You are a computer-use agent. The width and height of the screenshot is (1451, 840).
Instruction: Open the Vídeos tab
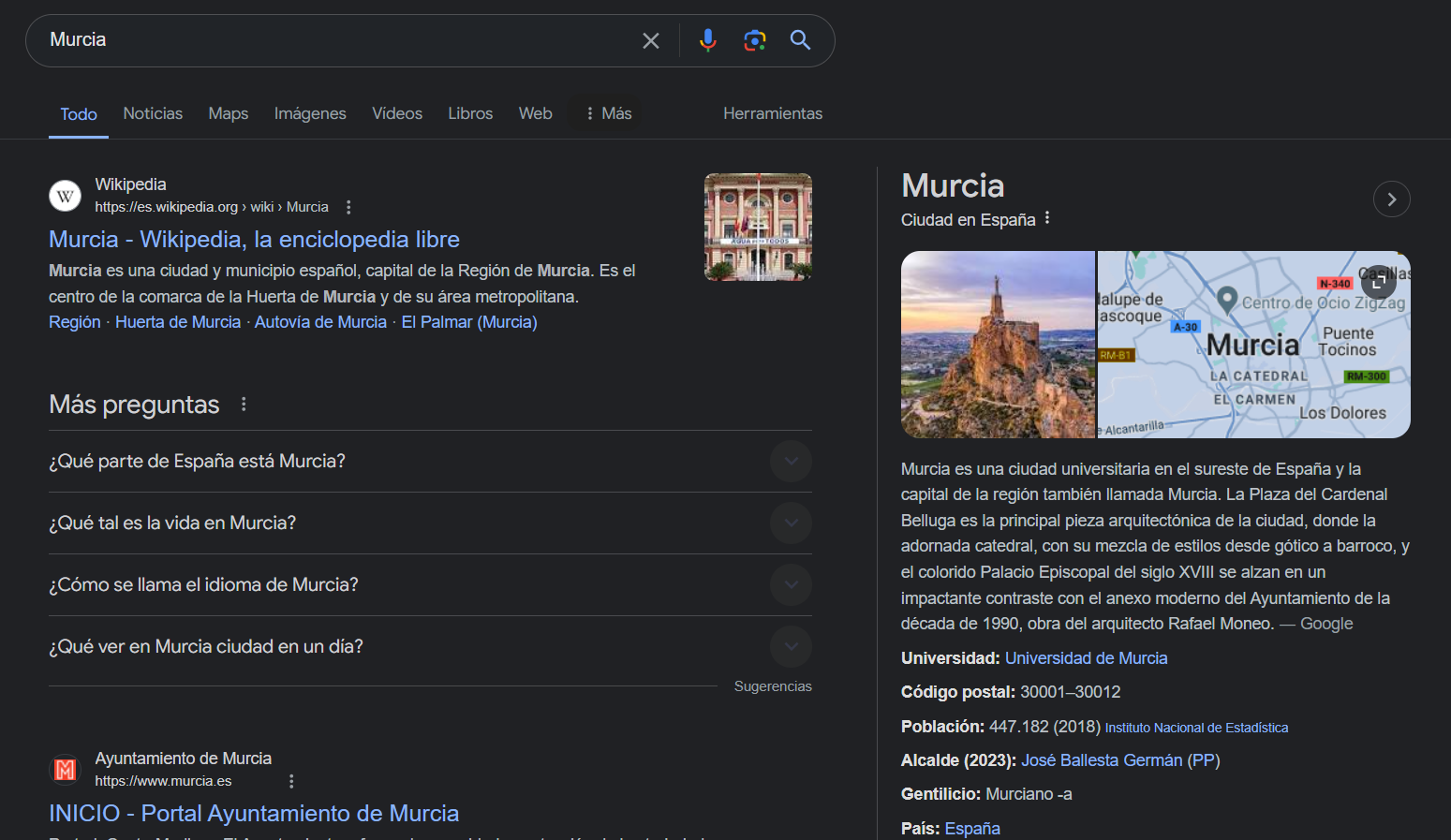coord(397,113)
